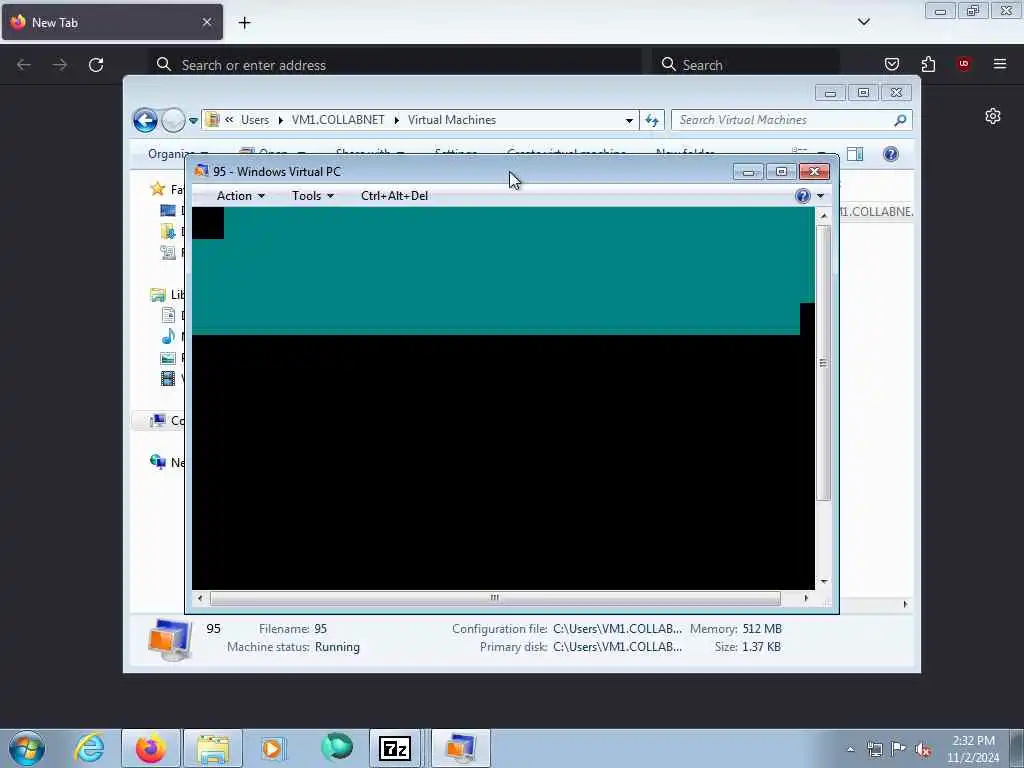The image size is (1024, 768).
Task: Switch to Windows Virtual PC taskbar button
Action: [460, 748]
